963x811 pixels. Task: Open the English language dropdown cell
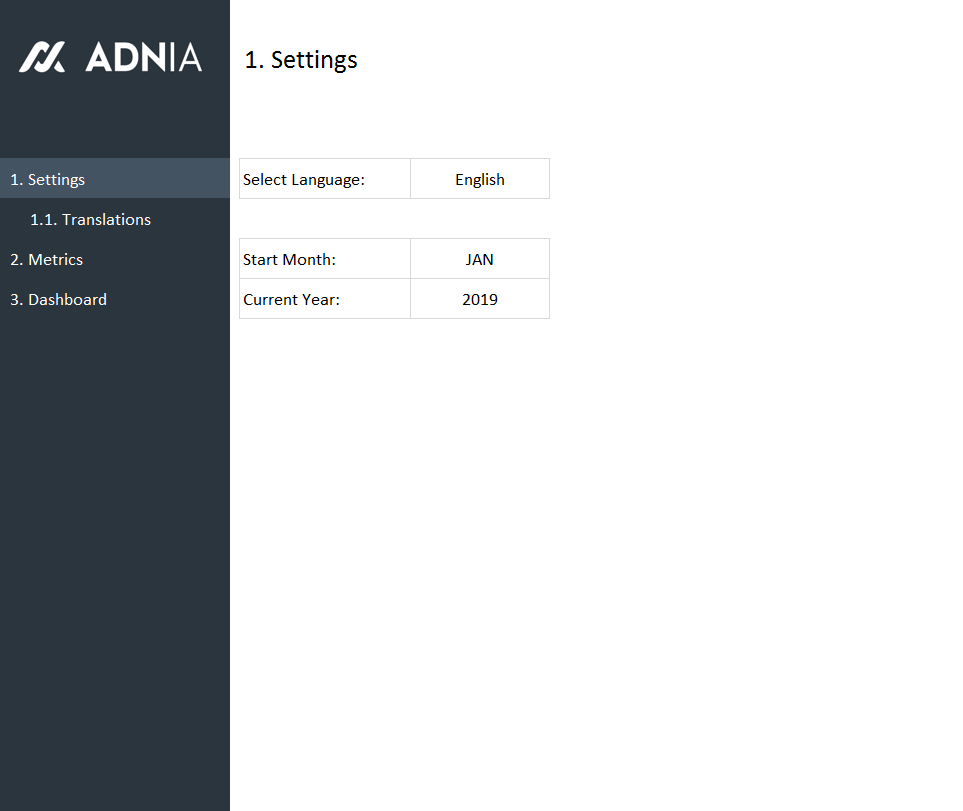[x=480, y=180]
